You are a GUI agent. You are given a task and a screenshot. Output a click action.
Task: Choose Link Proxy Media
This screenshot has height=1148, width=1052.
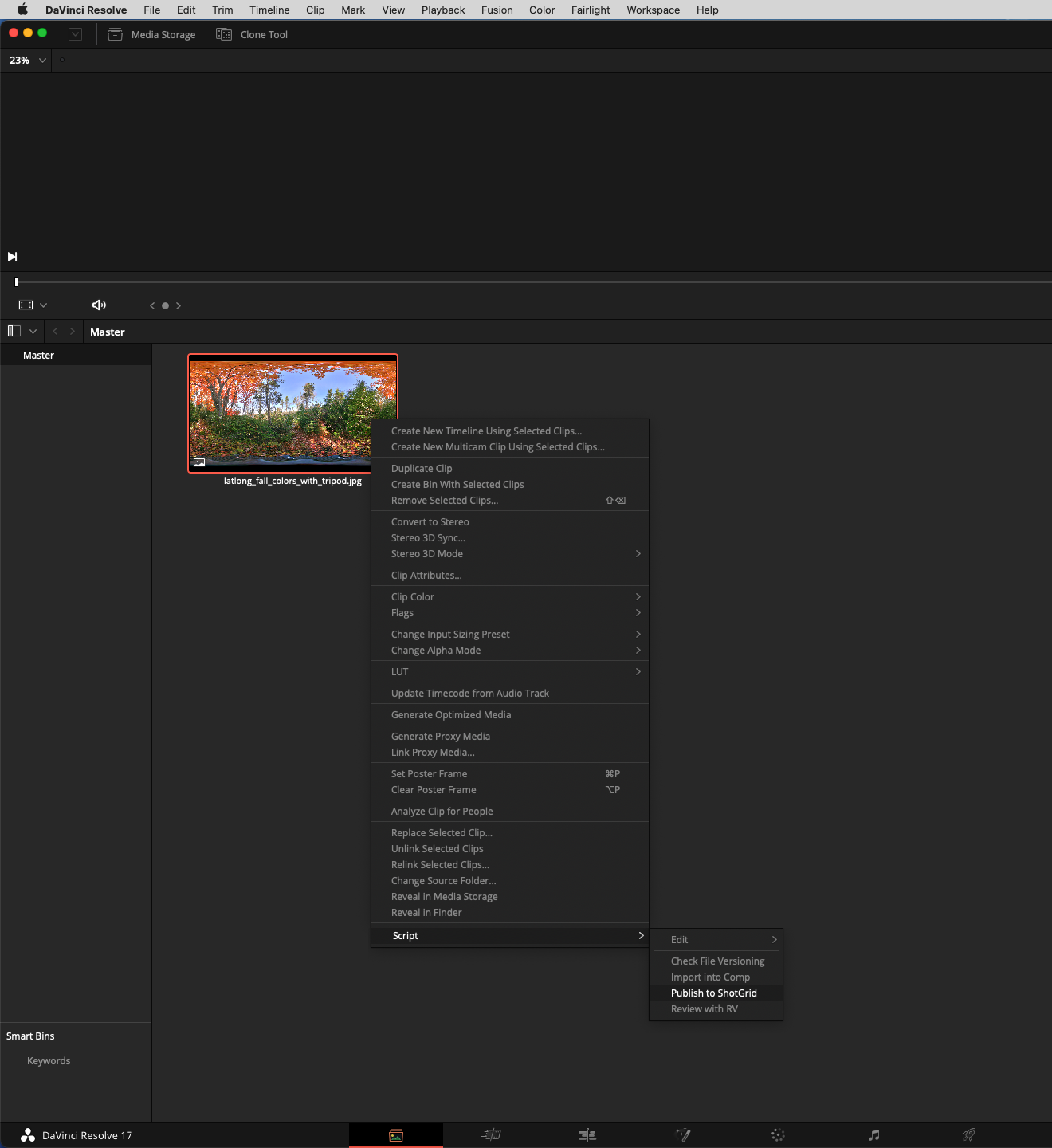[x=510, y=753]
